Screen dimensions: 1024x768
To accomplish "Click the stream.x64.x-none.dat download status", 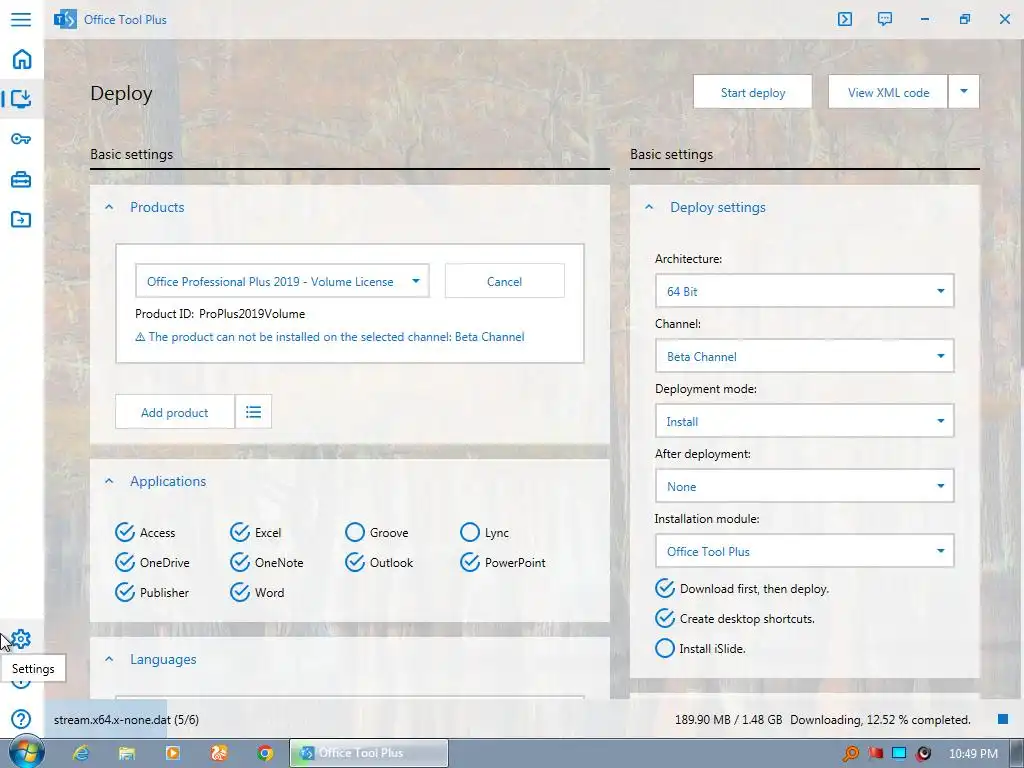I will pyautogui.click(x=126, y=720).
